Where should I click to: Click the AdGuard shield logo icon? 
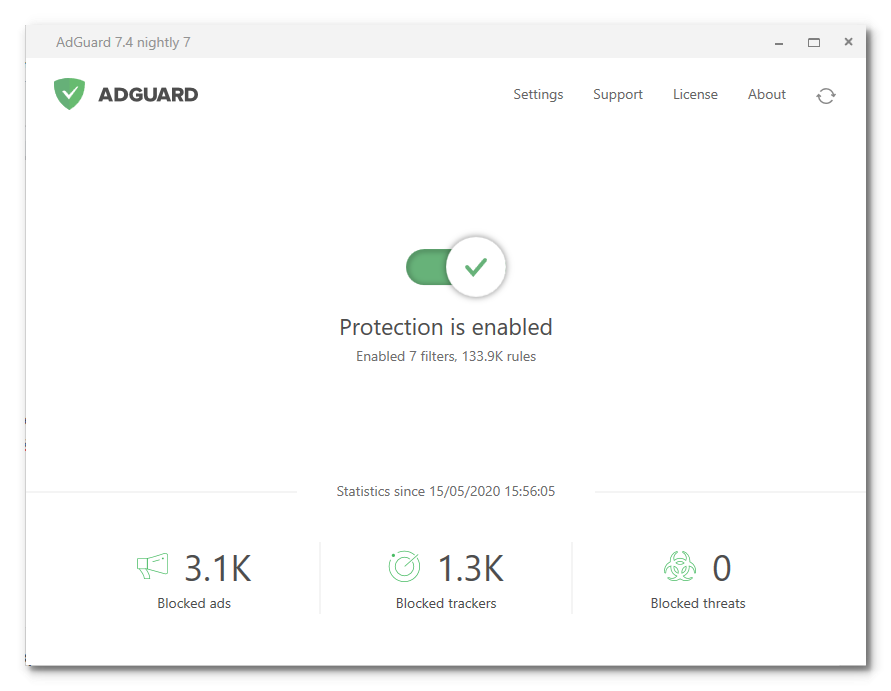click(x=69, y=94)
